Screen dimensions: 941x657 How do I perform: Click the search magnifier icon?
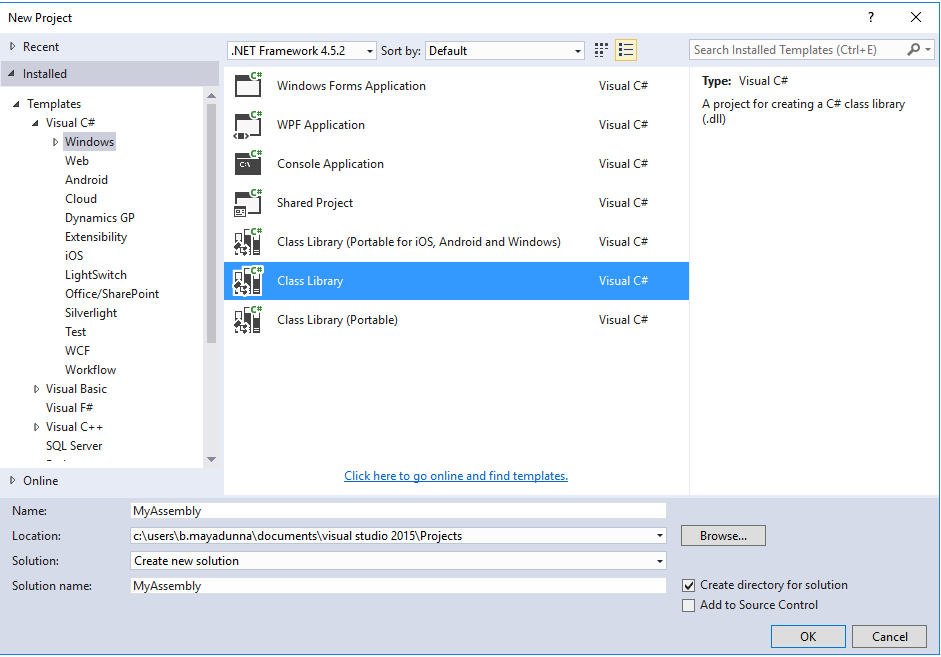[913, 50]
